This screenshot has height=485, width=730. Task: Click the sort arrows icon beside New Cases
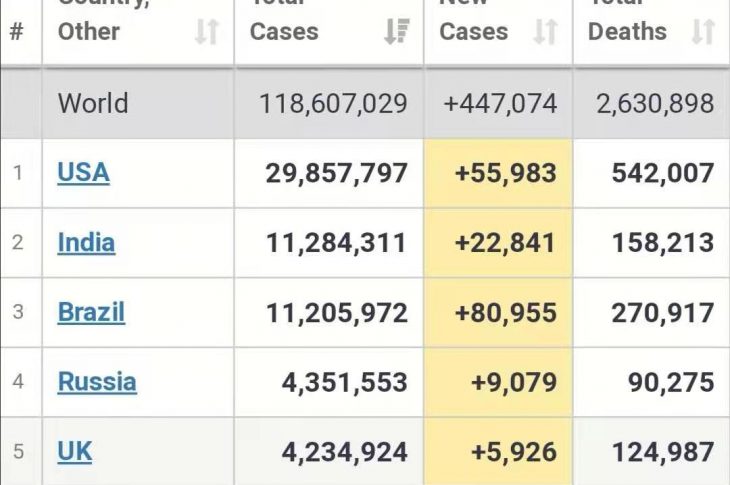point(545,32)
